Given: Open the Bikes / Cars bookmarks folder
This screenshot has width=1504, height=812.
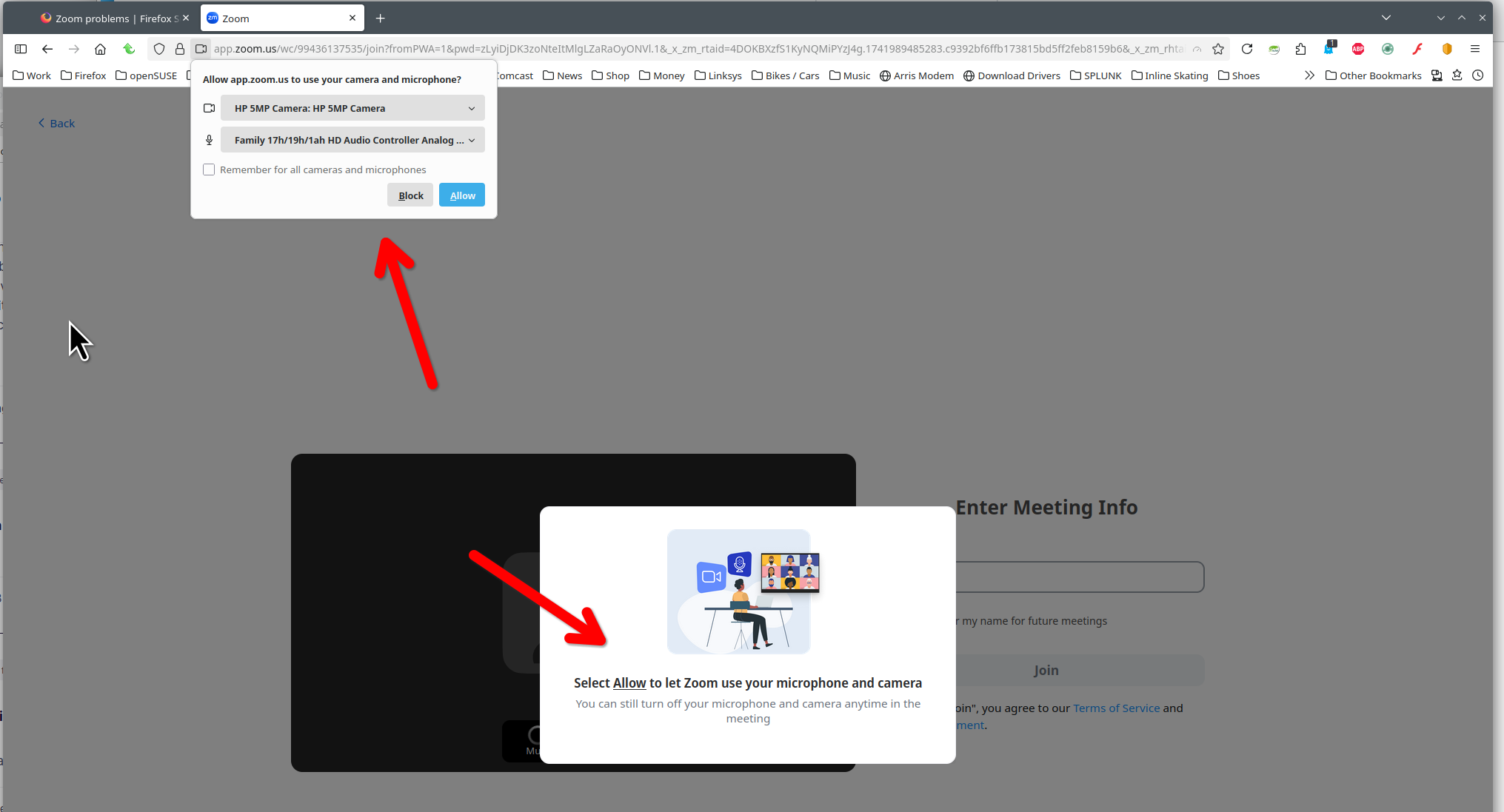Looking at the screenshot, I should click(x=785, y=76).
